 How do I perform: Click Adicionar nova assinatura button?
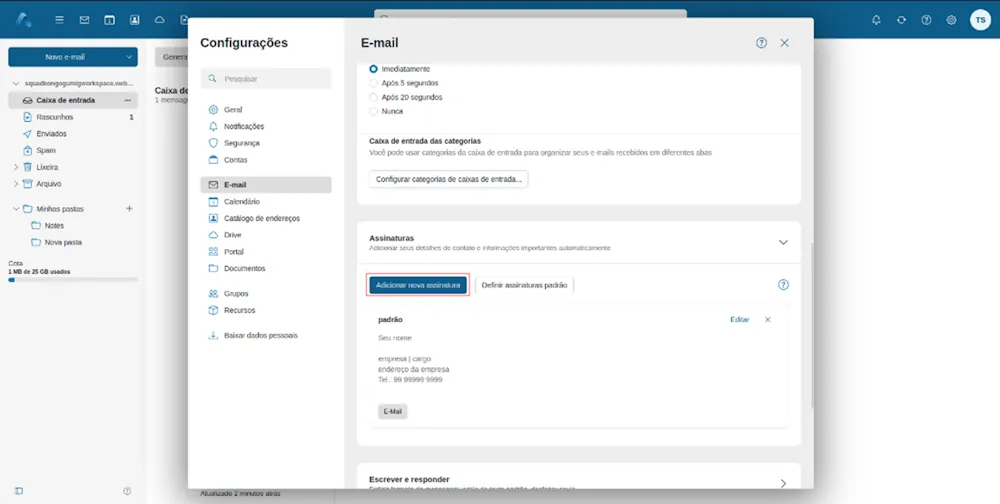(418, 285)
